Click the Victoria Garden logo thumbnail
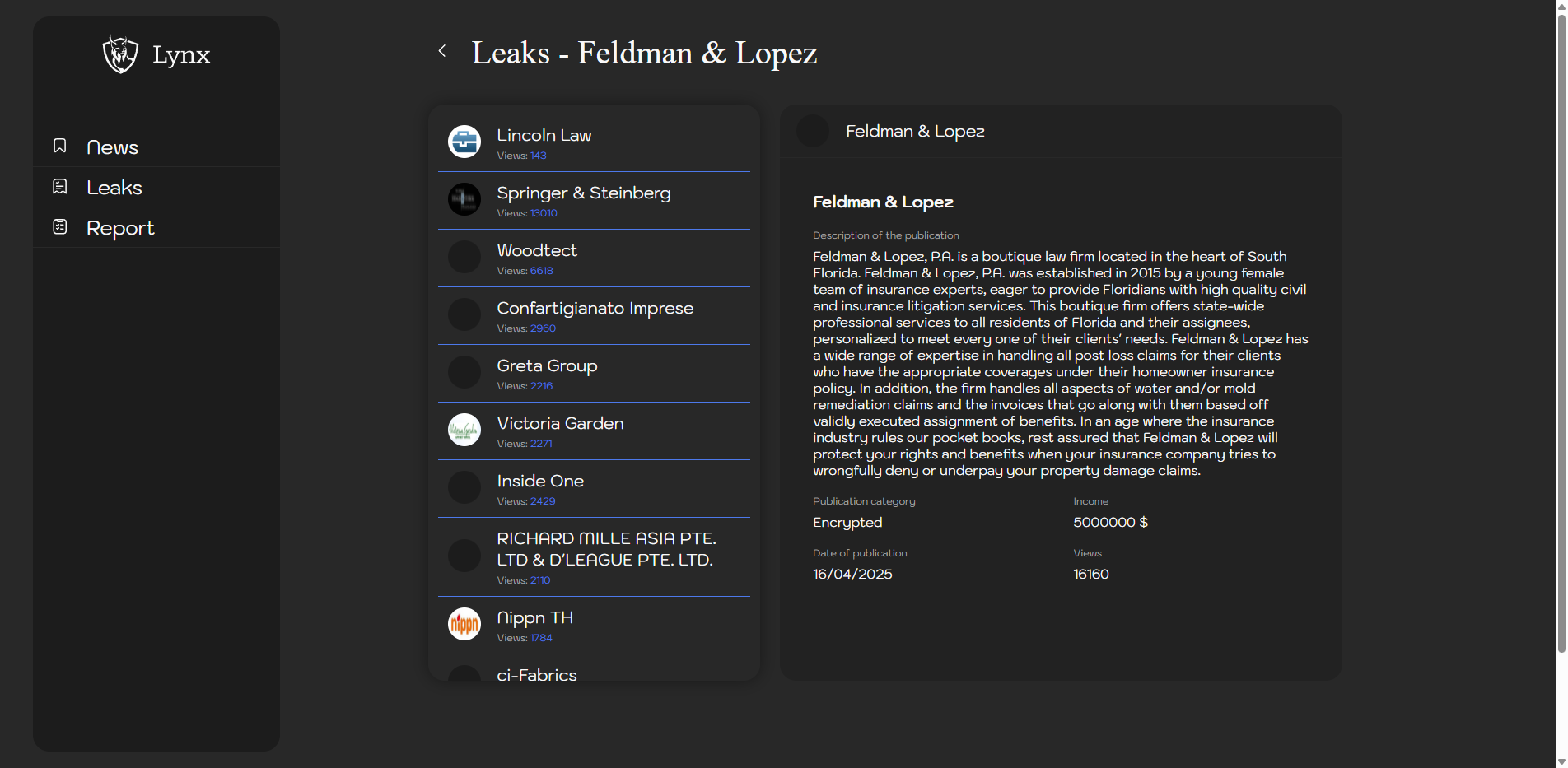Viewport: 1568px width, 768px height. [464, 430]
